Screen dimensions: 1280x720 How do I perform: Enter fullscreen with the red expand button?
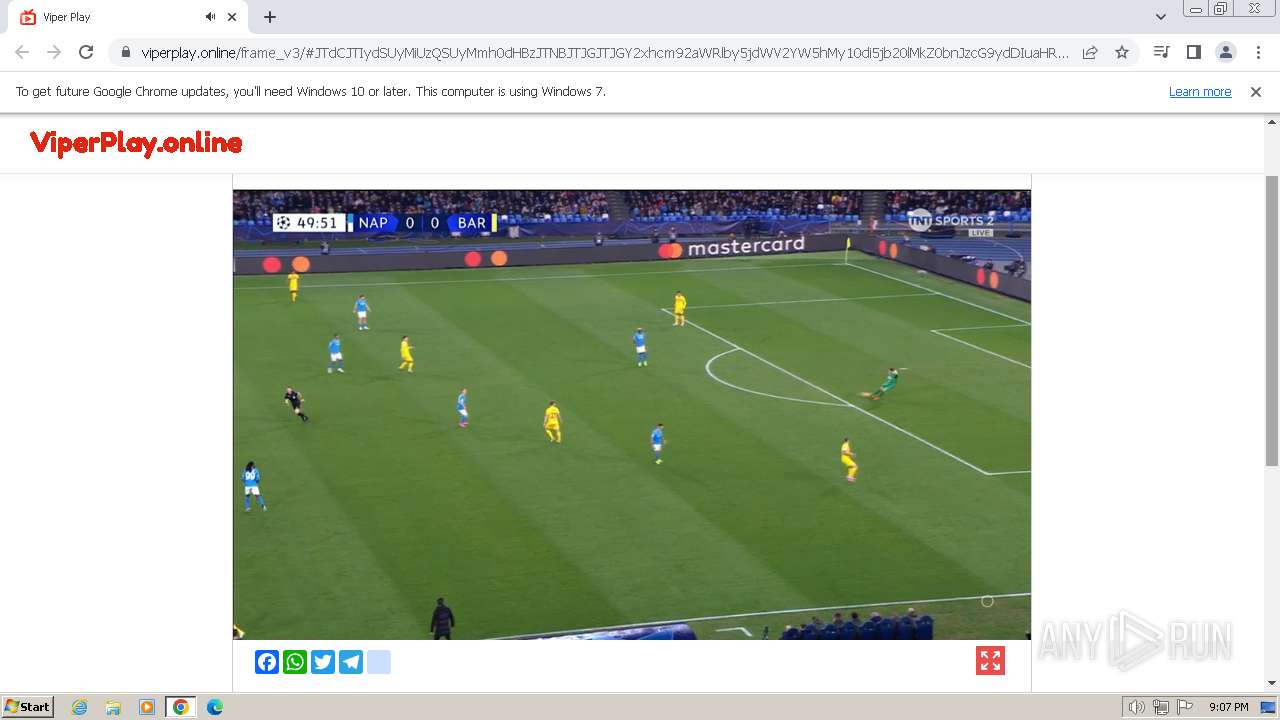(990, 661)
